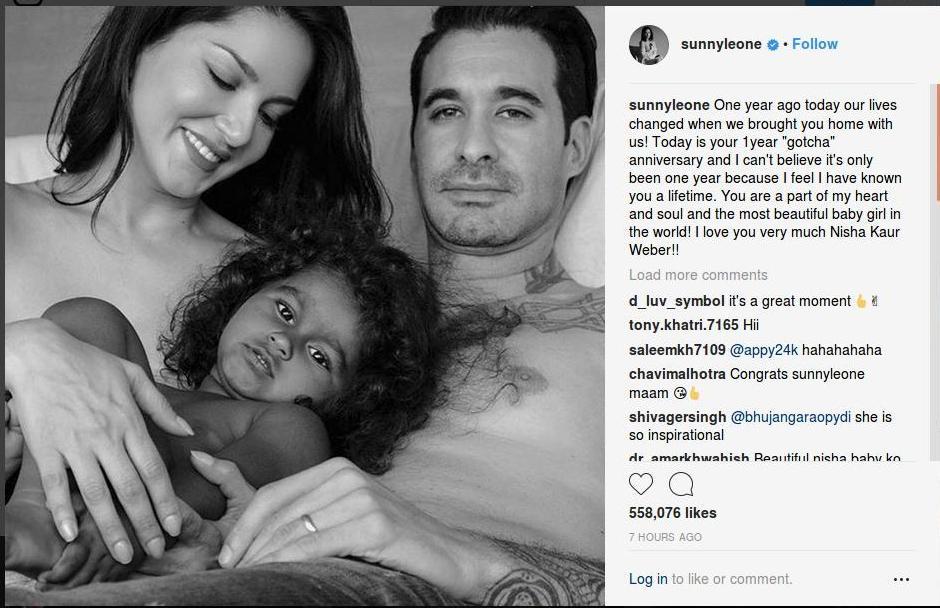Open d_luv_symbol commenter profile
940x608 pixels.
[x=677, y=301]
